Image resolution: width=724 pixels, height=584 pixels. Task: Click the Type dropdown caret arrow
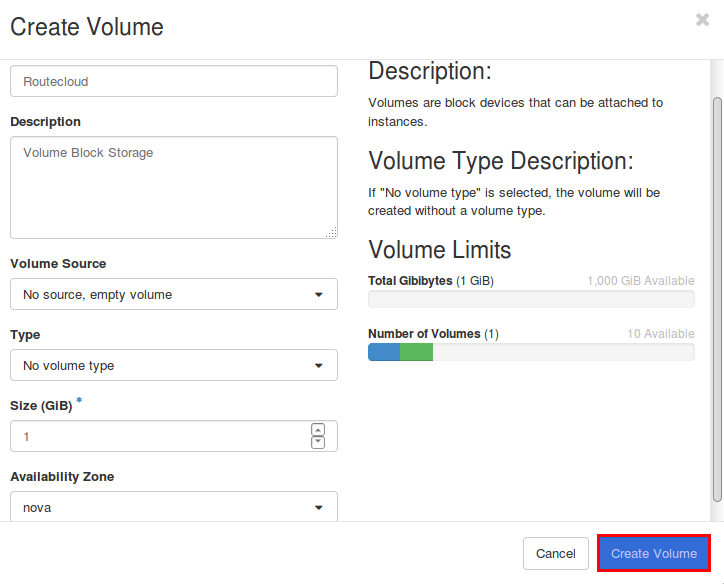click(319, 366)
